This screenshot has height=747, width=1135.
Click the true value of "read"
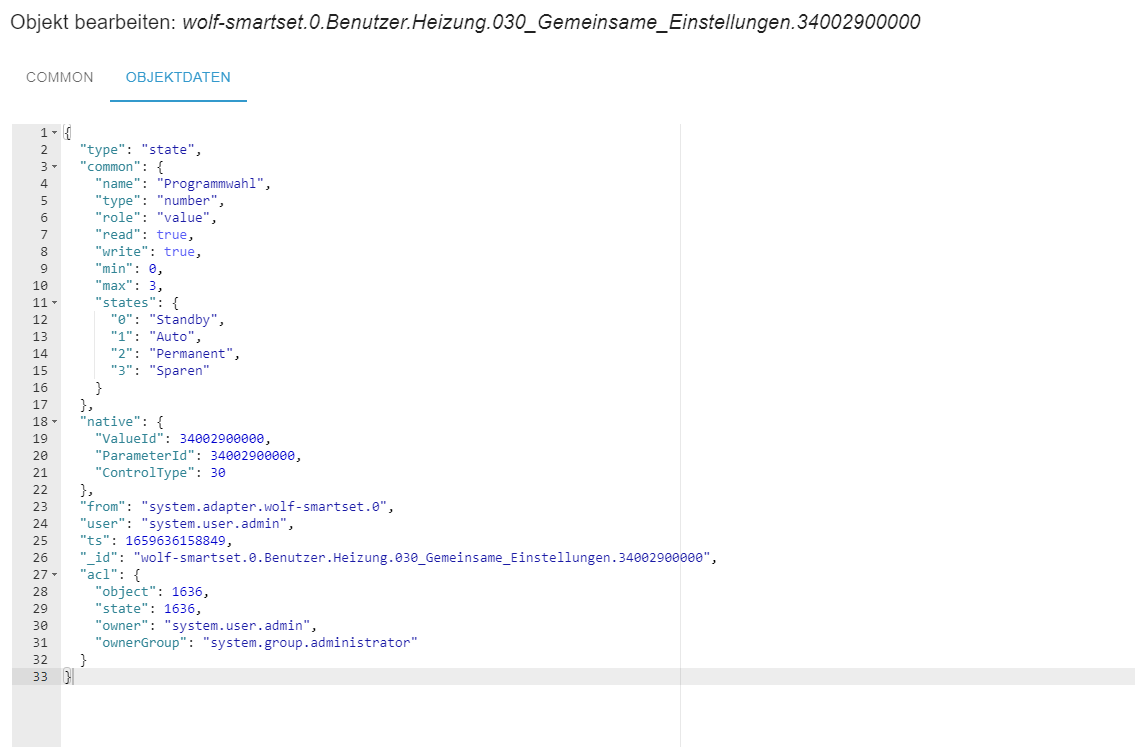pos(172,235)
